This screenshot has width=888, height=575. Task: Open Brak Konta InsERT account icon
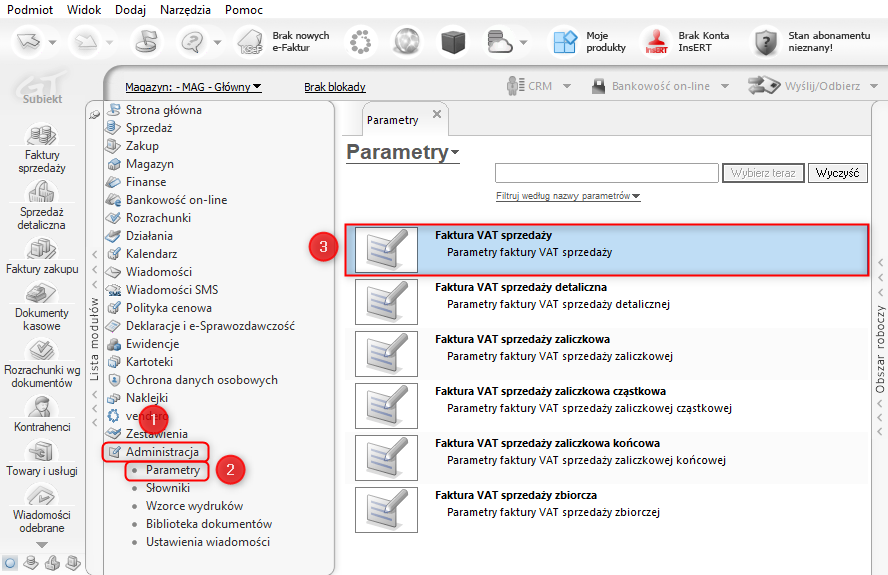click(x=656, y=41)
